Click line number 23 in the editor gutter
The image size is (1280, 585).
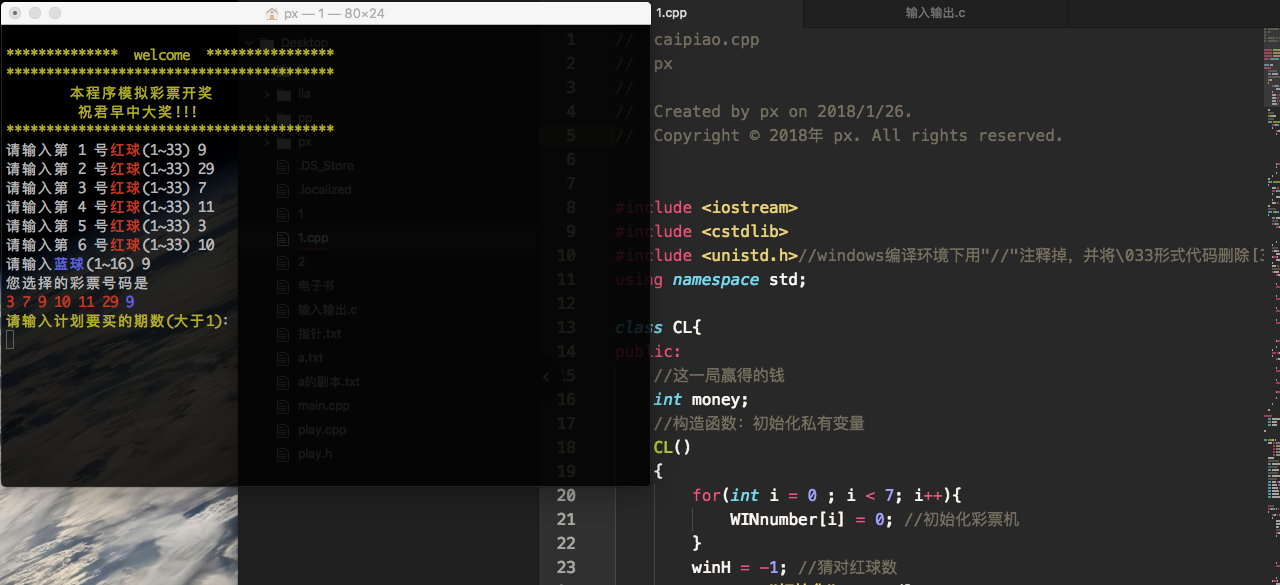pyautogui.click(x=566, y=568)
